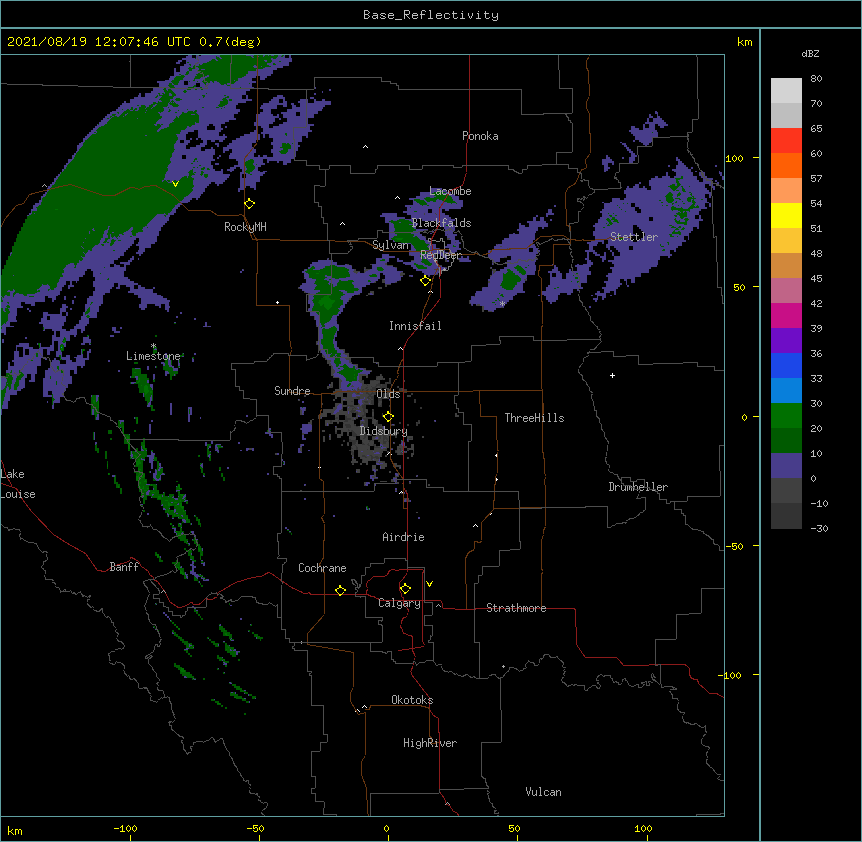Click the Lake Louise label
The image size is (862, 842).
pos(18,484)
